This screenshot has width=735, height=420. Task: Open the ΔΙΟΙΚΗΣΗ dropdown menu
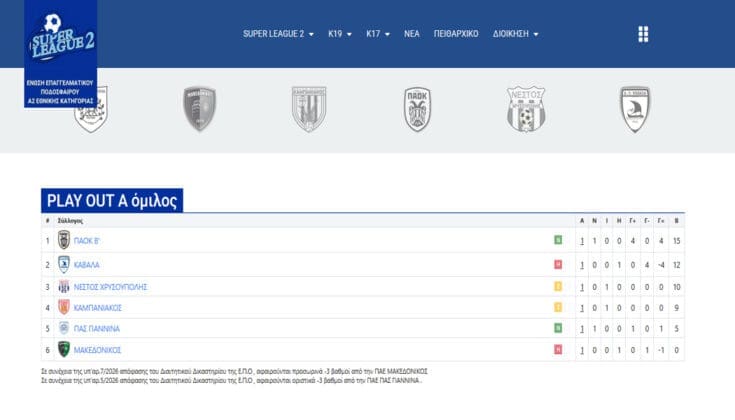(515, 34)
